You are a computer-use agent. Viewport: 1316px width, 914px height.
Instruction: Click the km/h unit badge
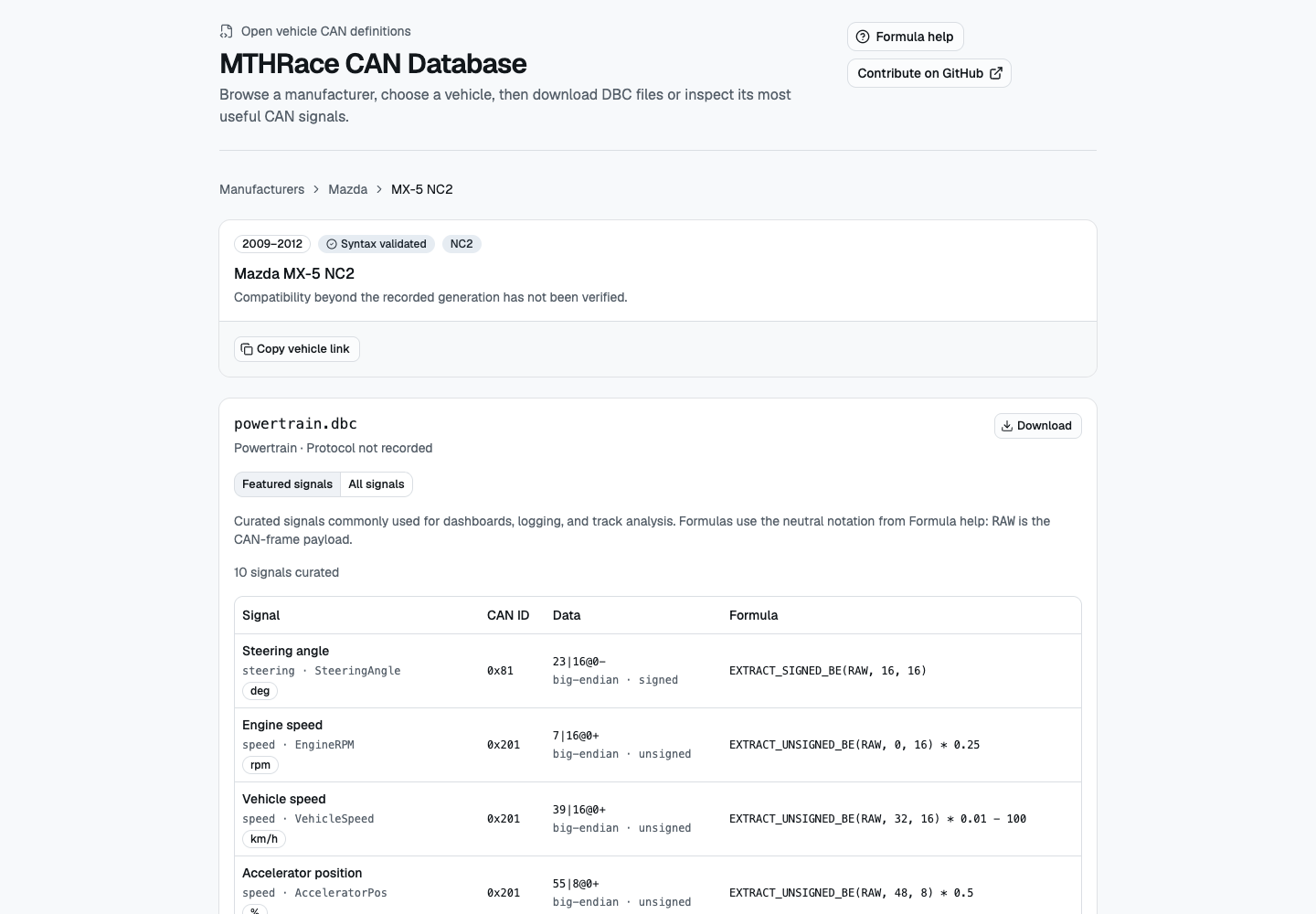click(264, 839)
